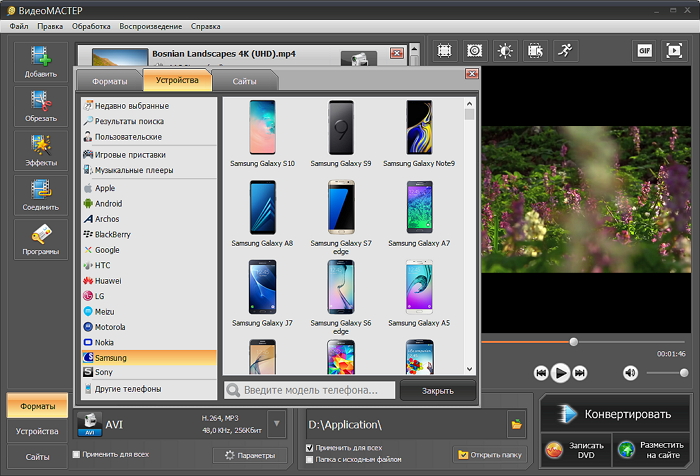Choose Samsung Galaxy A8 device
This screenshot has width=700, height=476.
point(262,213)
